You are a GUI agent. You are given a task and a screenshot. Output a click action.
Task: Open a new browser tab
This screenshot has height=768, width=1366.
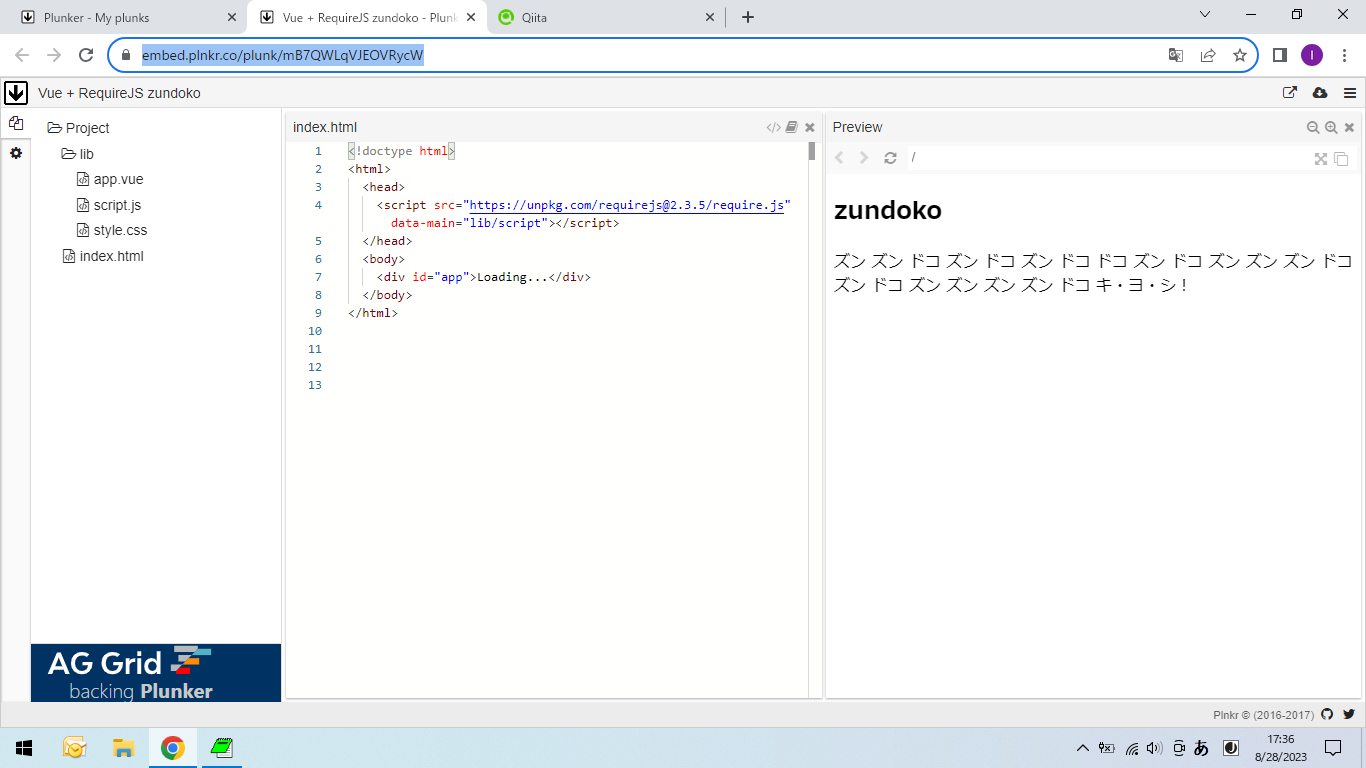pyautogui.click(x=748, y=17)
